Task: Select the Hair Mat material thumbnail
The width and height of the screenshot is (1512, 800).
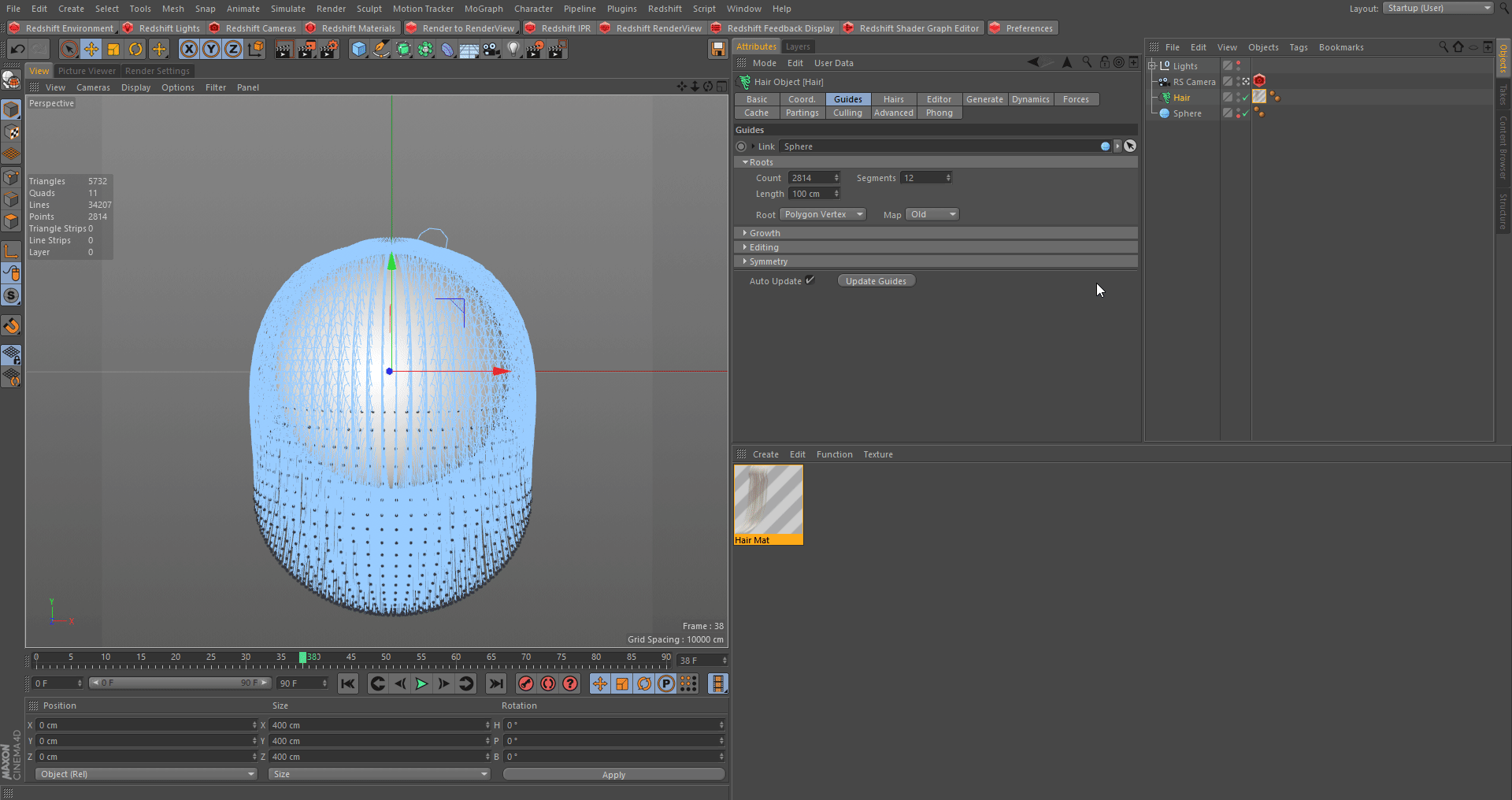Action: tap(768, 501)
